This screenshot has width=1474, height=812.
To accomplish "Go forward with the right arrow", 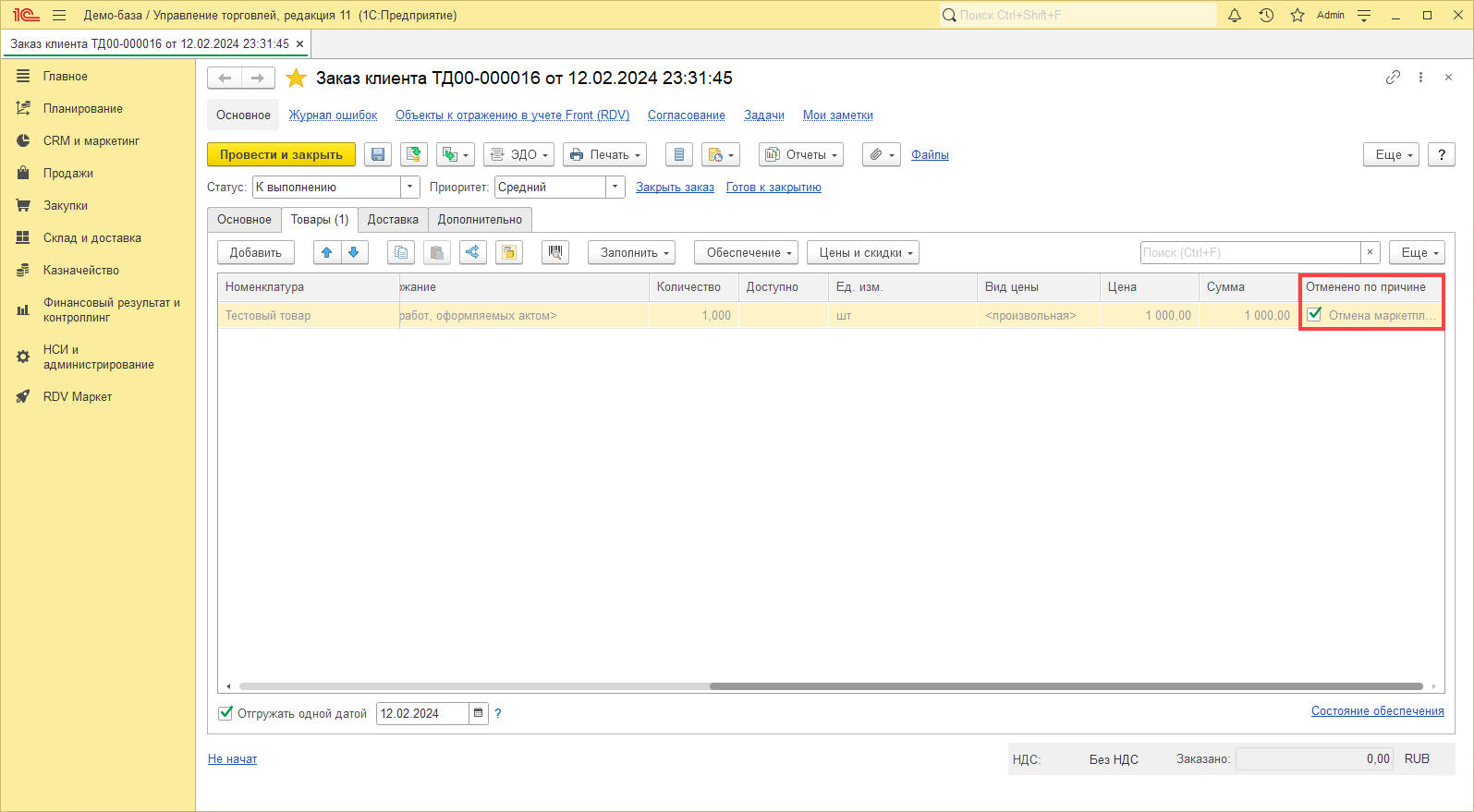I will point(258,79).
